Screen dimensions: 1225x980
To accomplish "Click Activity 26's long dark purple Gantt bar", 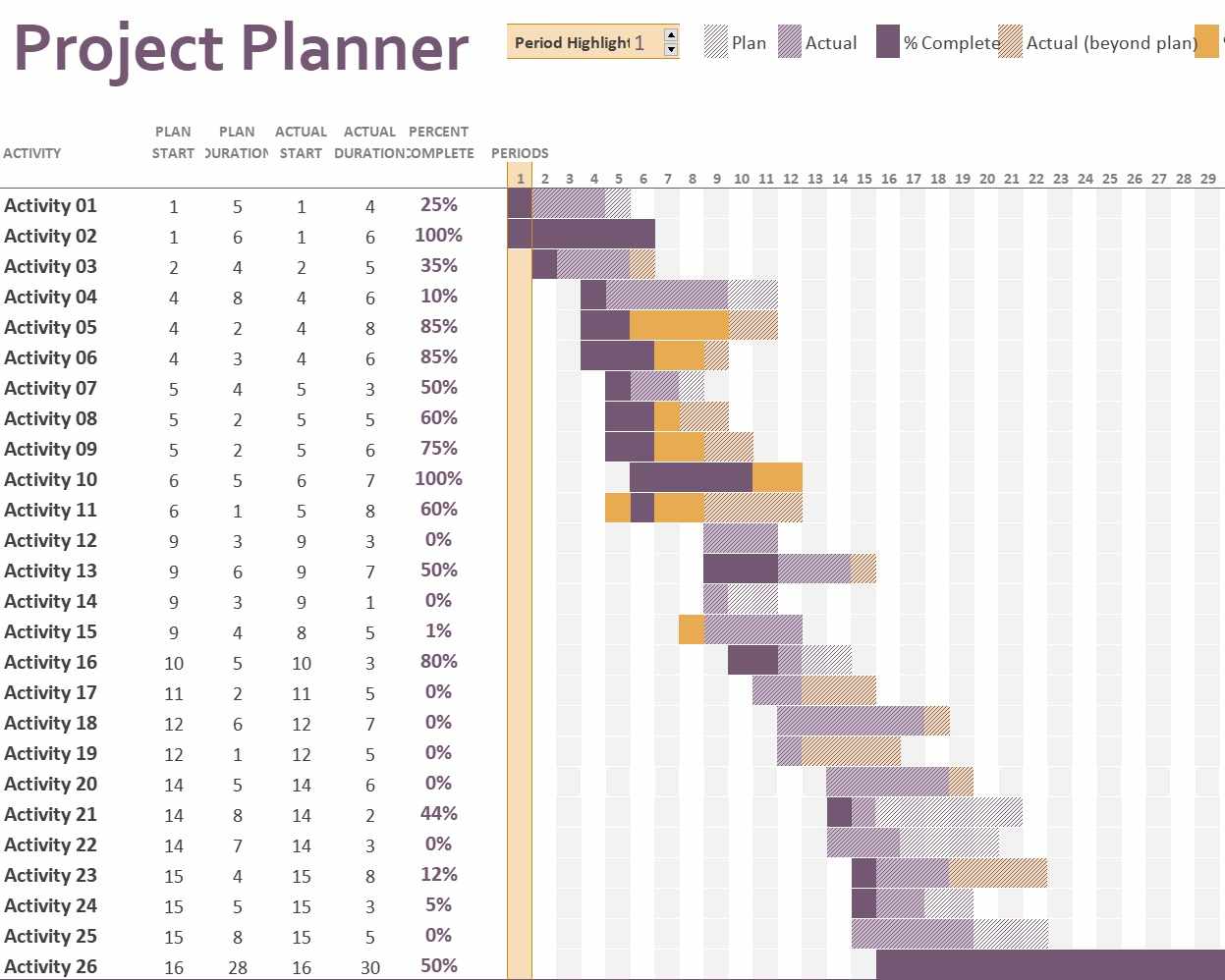I will [x=1049, y=964].
